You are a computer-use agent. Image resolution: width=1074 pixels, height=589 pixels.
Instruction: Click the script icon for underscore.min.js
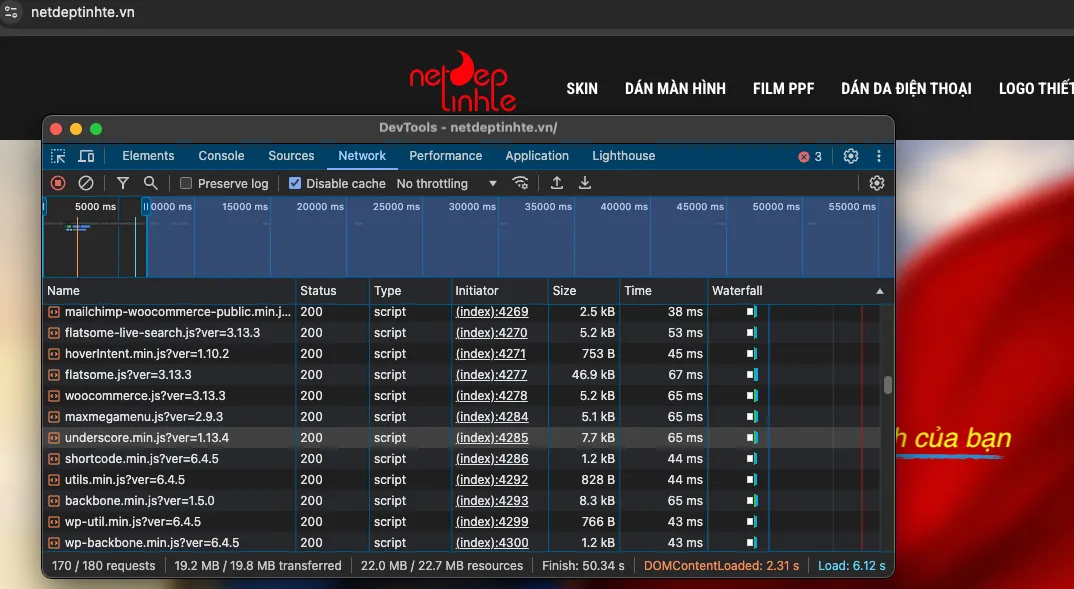pos(53,438)
